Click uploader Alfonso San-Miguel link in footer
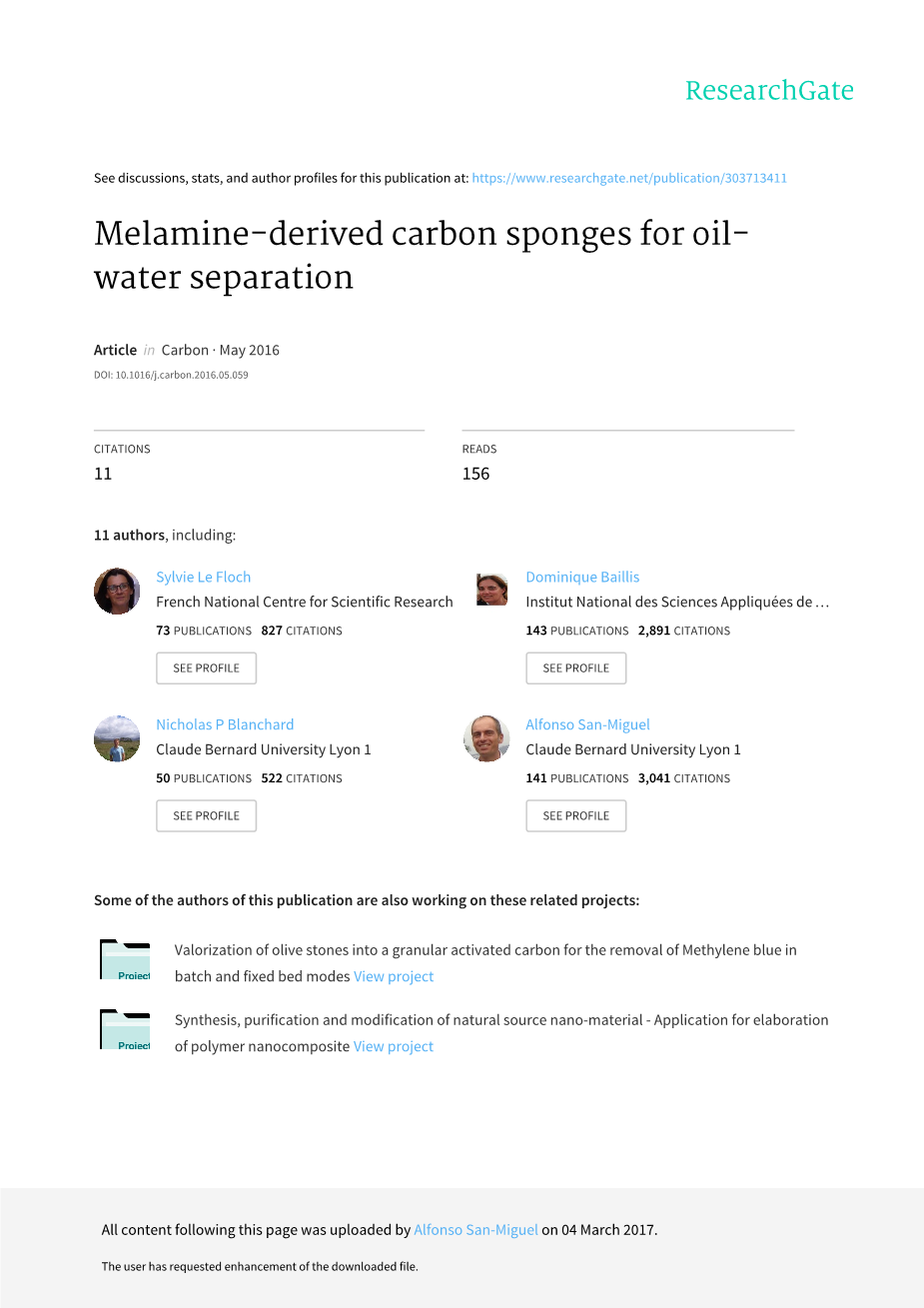The image size is (924, 1308). pos(475,1230)
